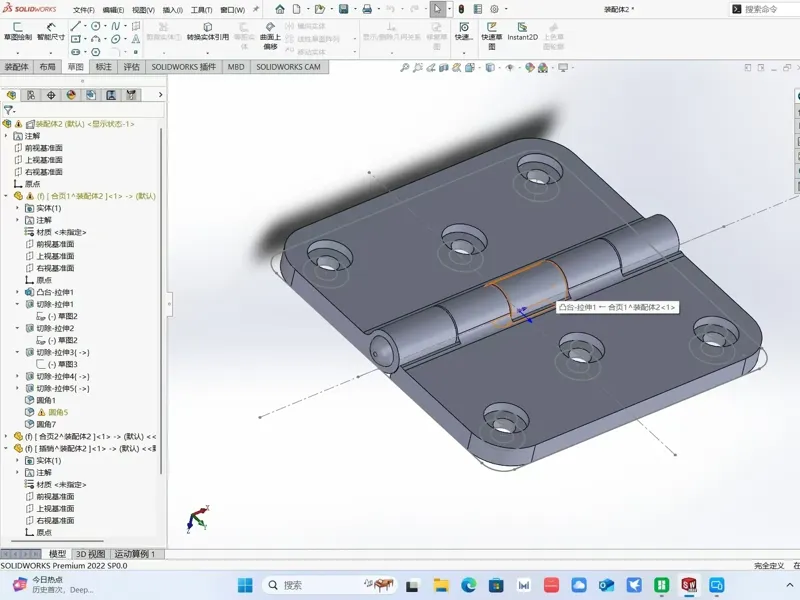This screenshot has height=600, width=800.
Task: Switch to the 评估 ribbon tab
Action: (131, 67)
